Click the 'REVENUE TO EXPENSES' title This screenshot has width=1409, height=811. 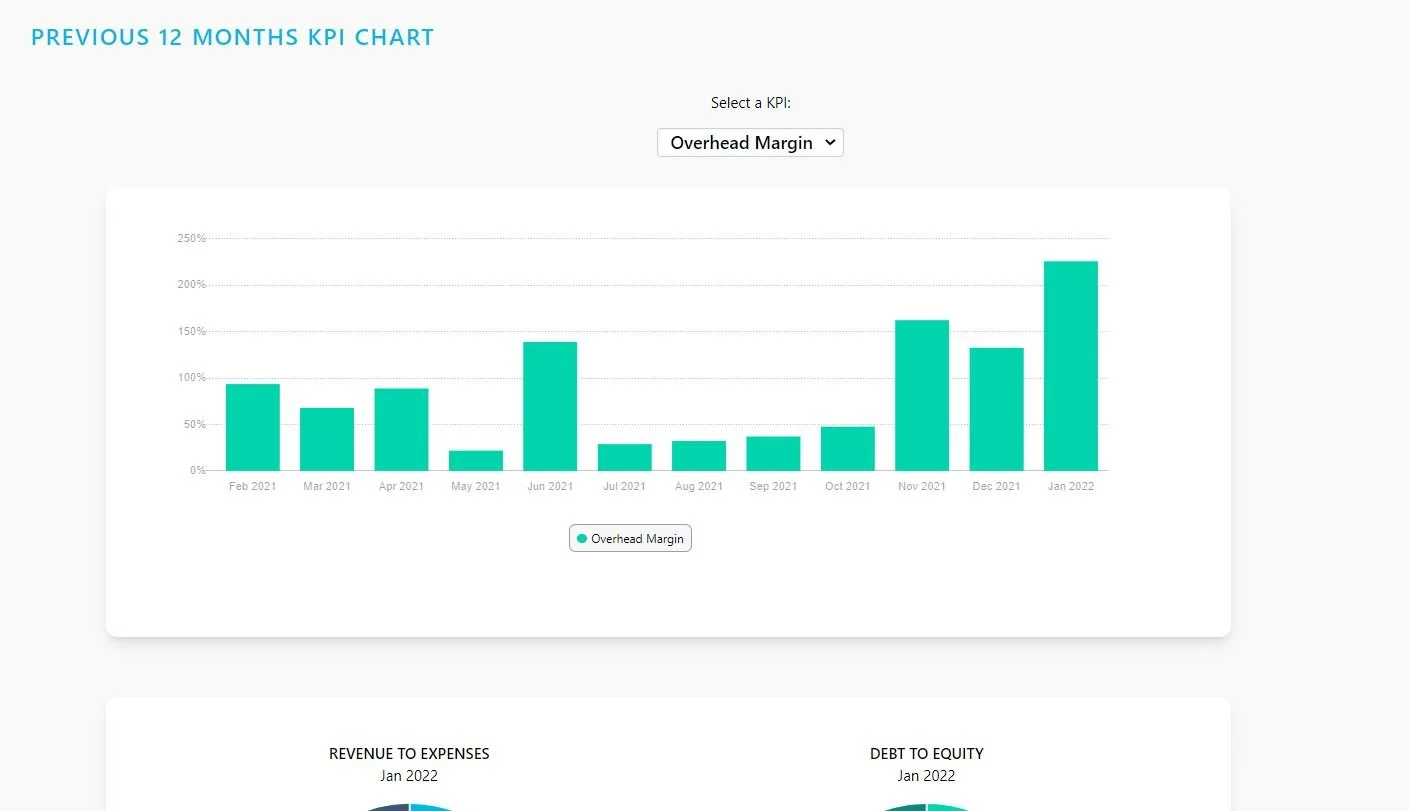coord(409,753)
